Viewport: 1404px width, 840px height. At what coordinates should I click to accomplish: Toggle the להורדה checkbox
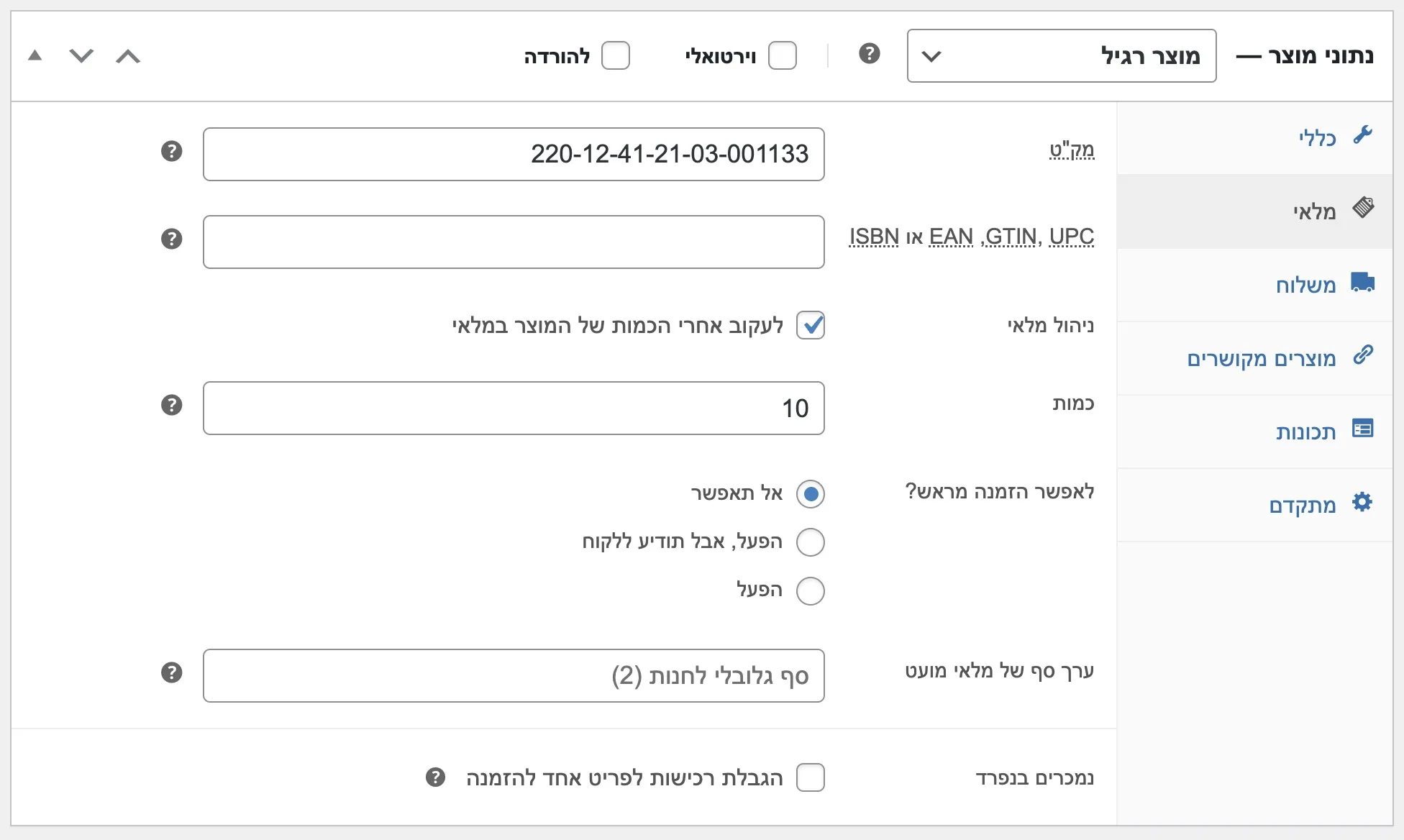tap(616, 55)
